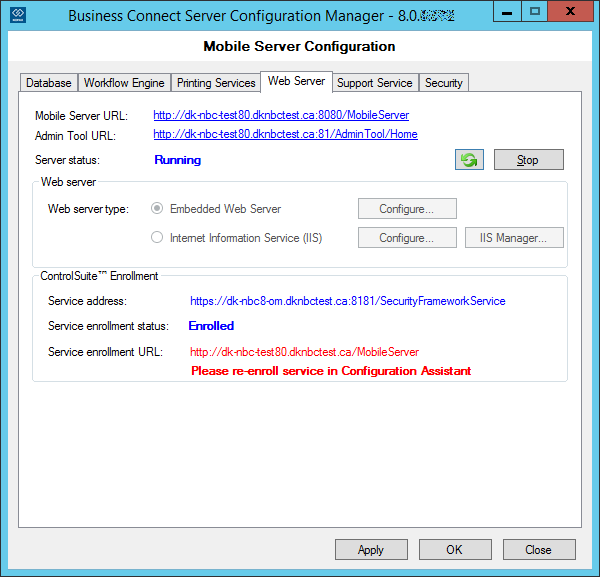Image resolution: width=600 pixels, height=577 pixels.
Task: Select the Web Server tab
Action: tap(296, 81)
